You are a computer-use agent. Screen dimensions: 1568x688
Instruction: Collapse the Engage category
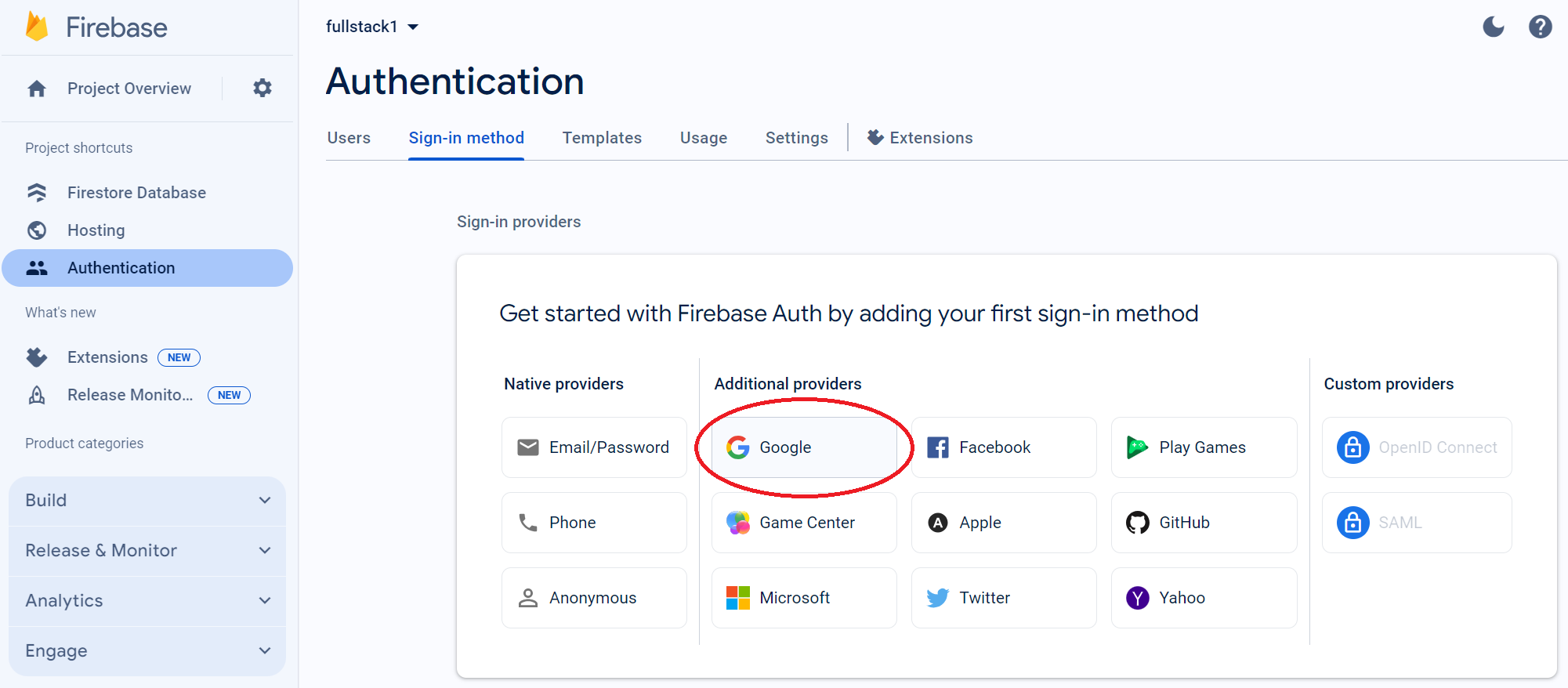pyautogui.click(x=147, y=650)
